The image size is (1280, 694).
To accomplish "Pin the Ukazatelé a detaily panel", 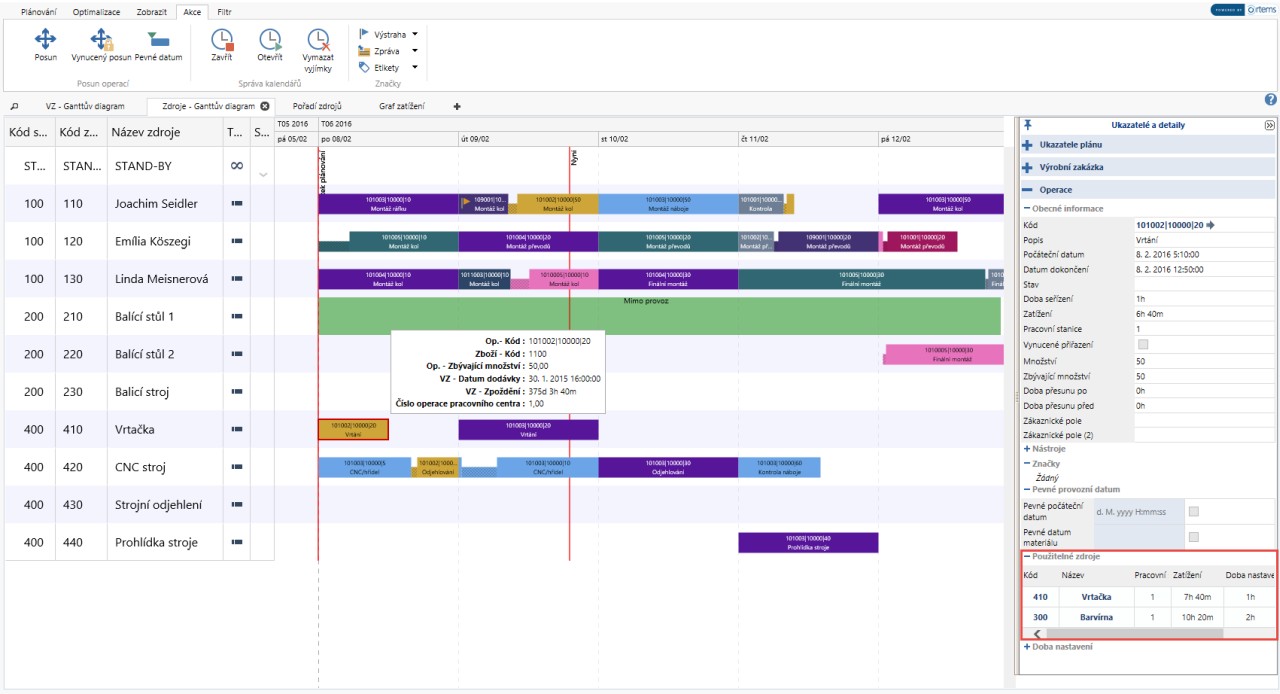I will (x=1027, y=125).
